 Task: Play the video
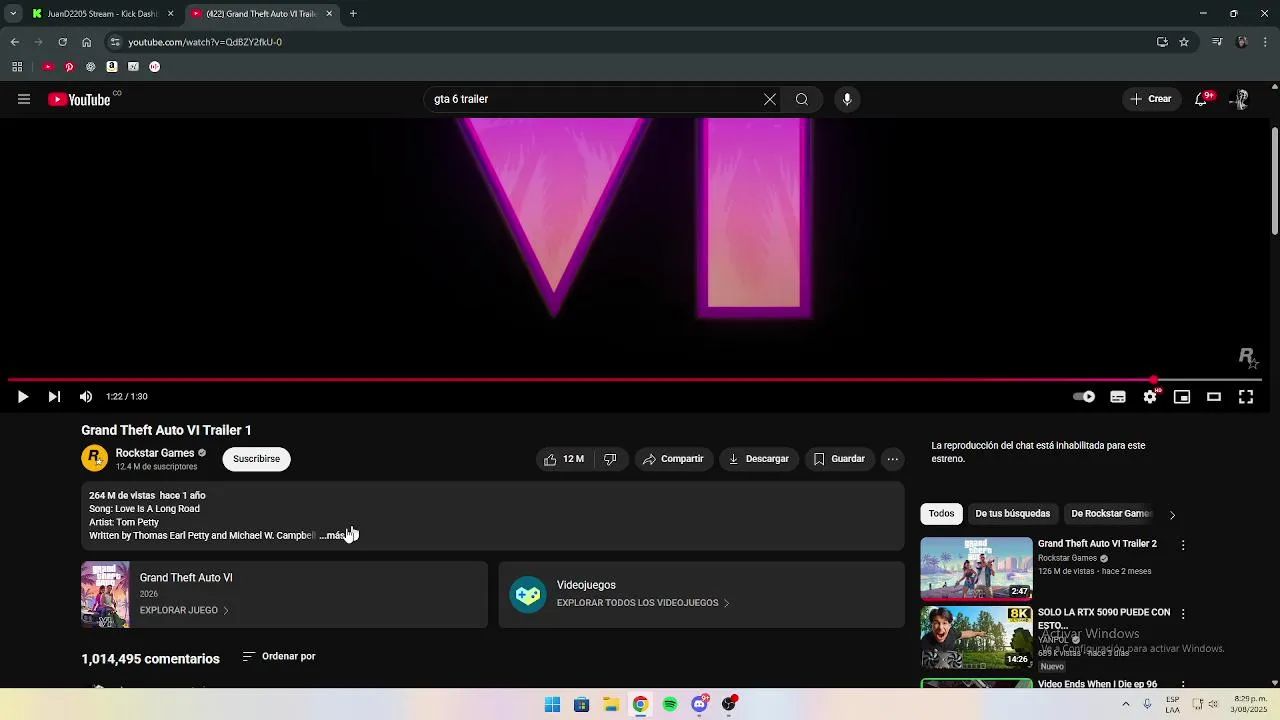(x=22, y=397)
